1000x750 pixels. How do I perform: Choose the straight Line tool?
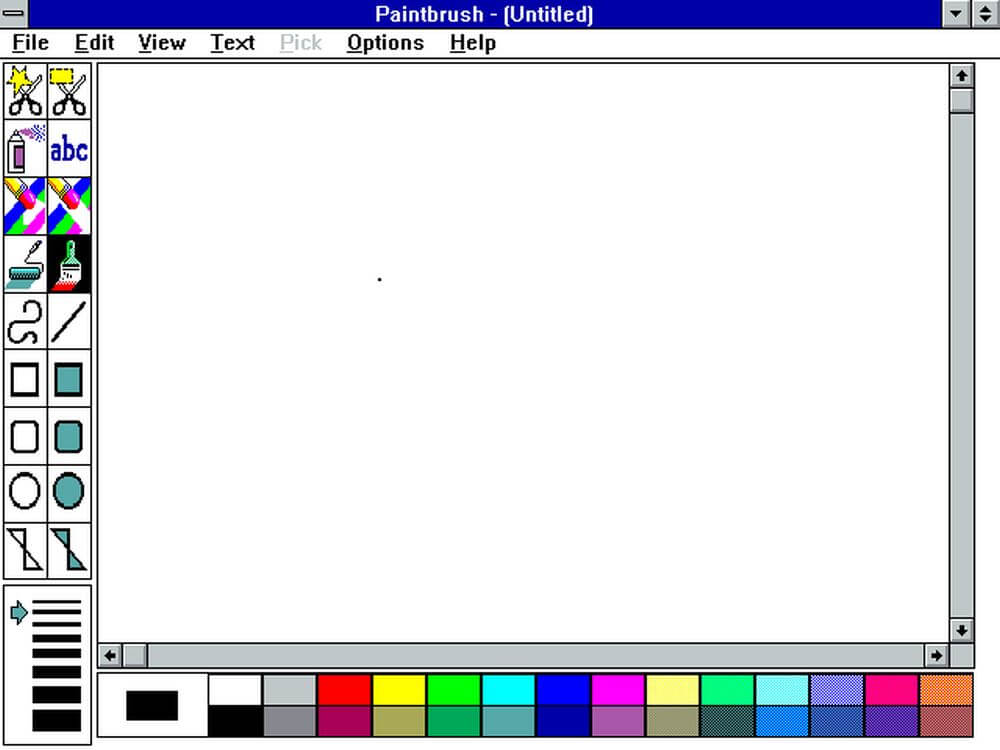tap(69, 322)
